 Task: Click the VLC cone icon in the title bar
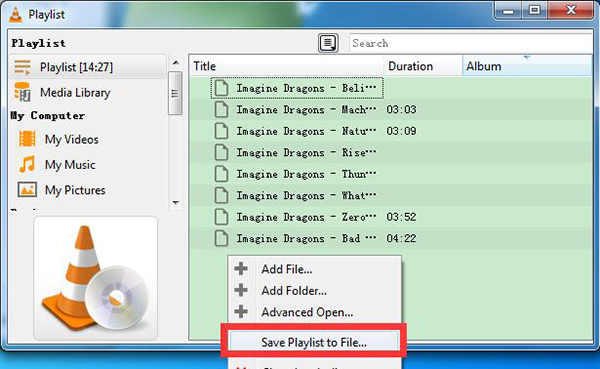tap(15, 14)
